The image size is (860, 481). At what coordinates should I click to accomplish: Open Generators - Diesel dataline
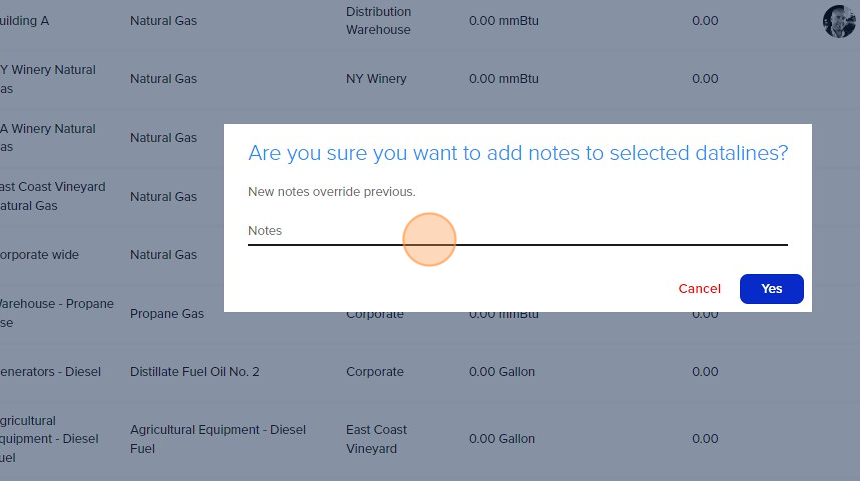[50, 371]
